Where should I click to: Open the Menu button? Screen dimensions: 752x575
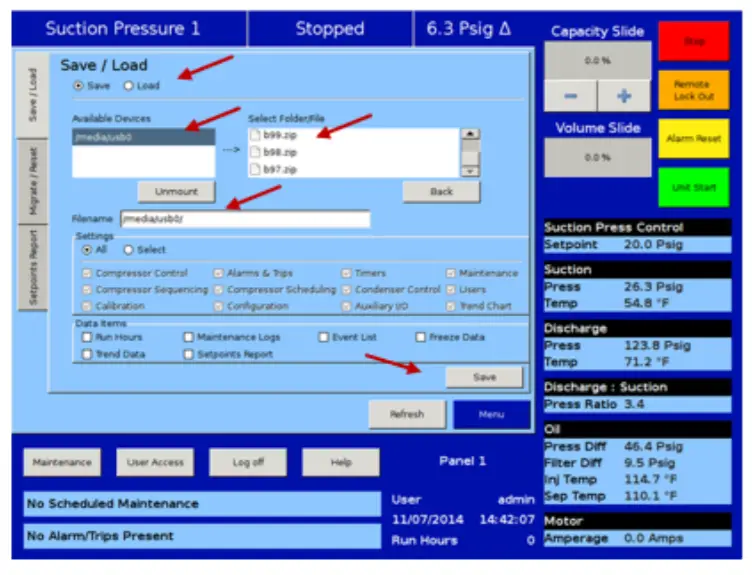click(492, 414)
